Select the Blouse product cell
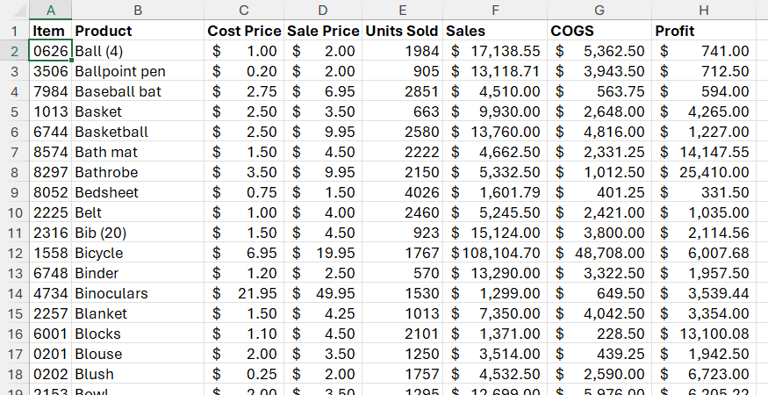Viewport: 768px width, 395px height. pos(138,354)
